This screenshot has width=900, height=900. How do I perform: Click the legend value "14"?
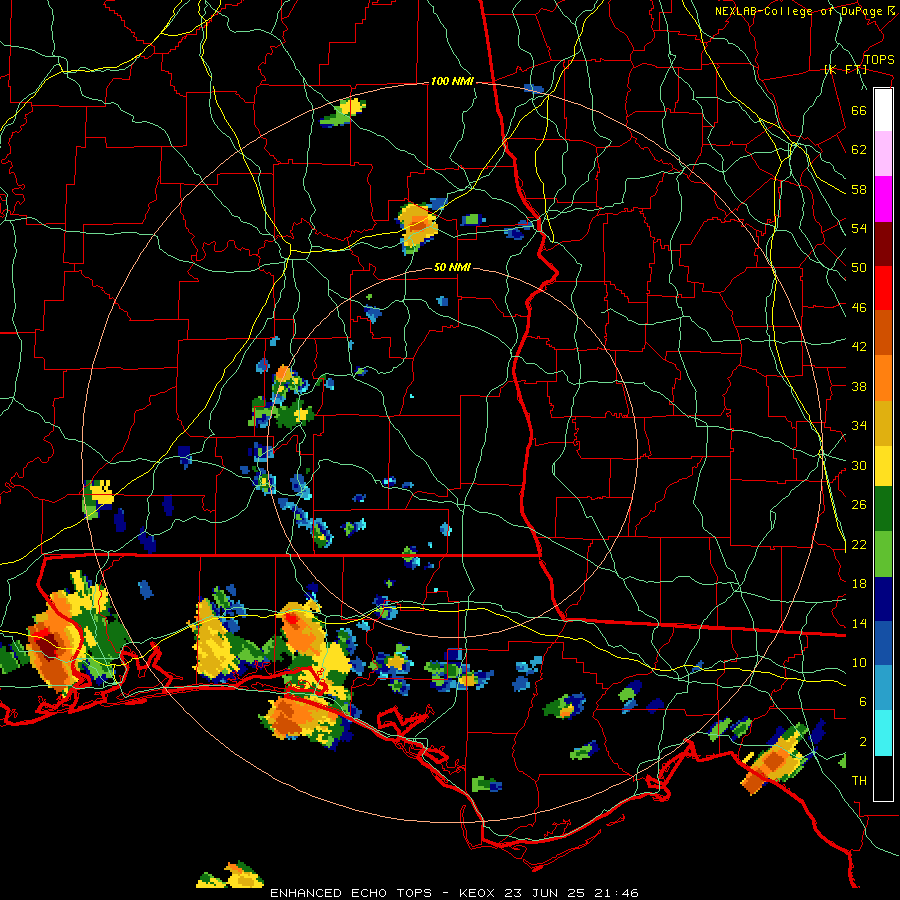[x=859, y=623]
